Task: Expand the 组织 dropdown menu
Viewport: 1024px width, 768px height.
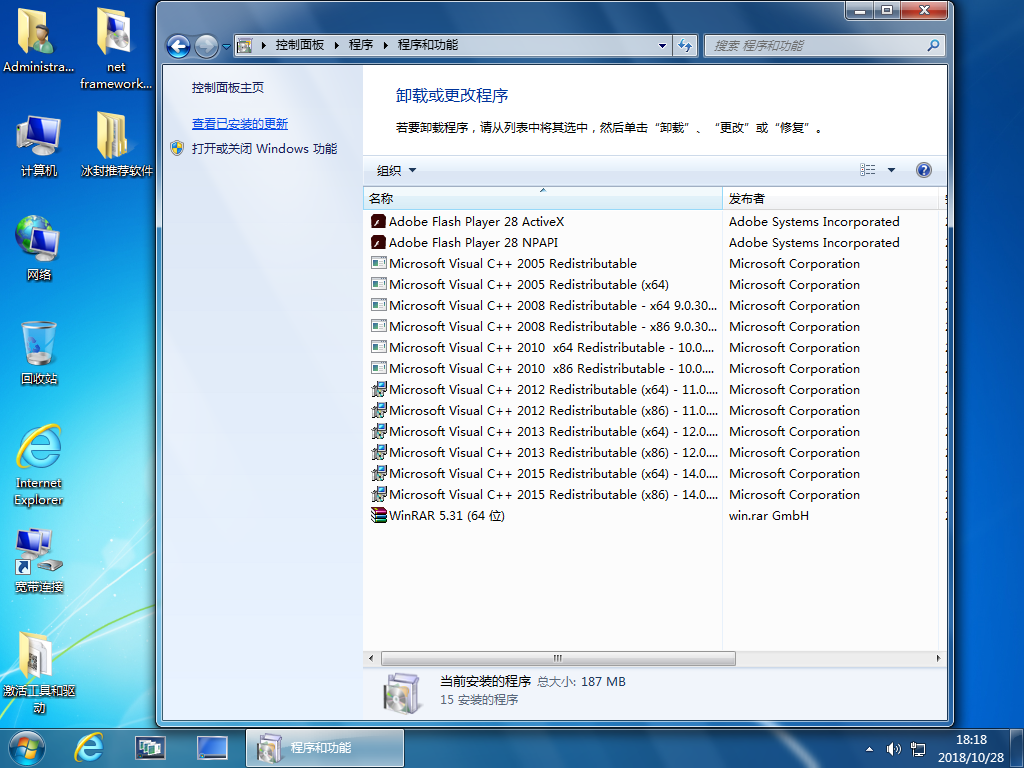Action: tap(396, 171)
